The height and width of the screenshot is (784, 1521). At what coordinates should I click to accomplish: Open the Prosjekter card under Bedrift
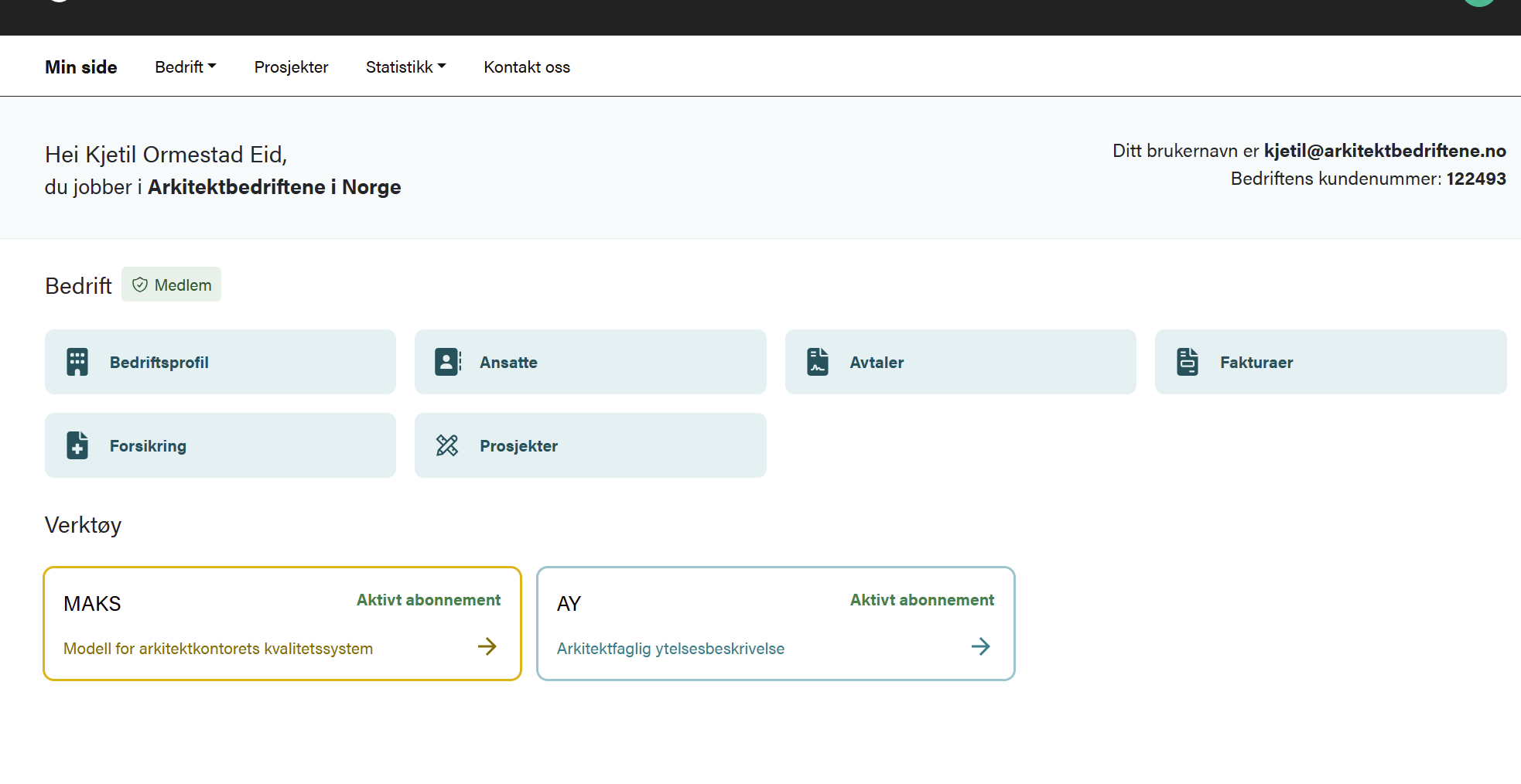pyautogui.click(x=590, y=445)
